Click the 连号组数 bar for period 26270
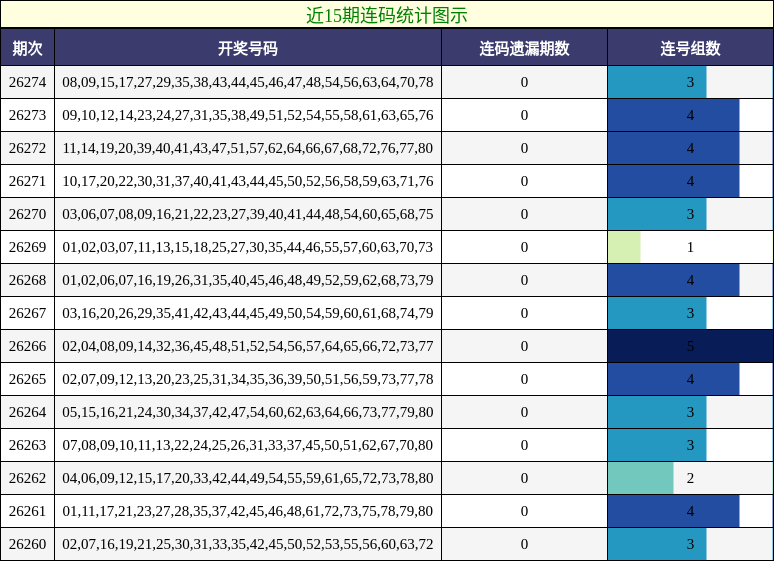The image size is (774, 561). (x=657, y=214)
